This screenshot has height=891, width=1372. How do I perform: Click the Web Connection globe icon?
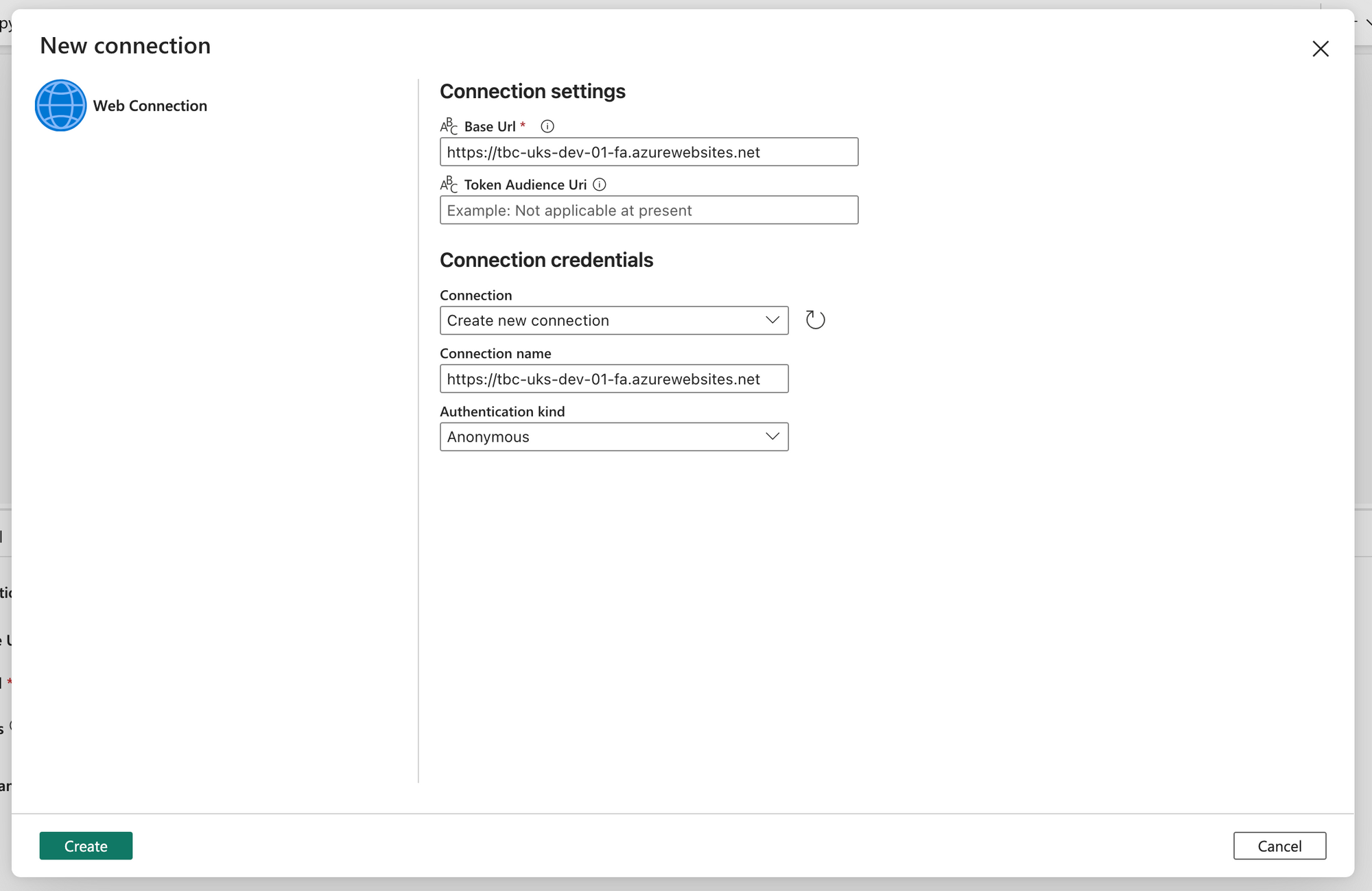click(x=61, y=105)
